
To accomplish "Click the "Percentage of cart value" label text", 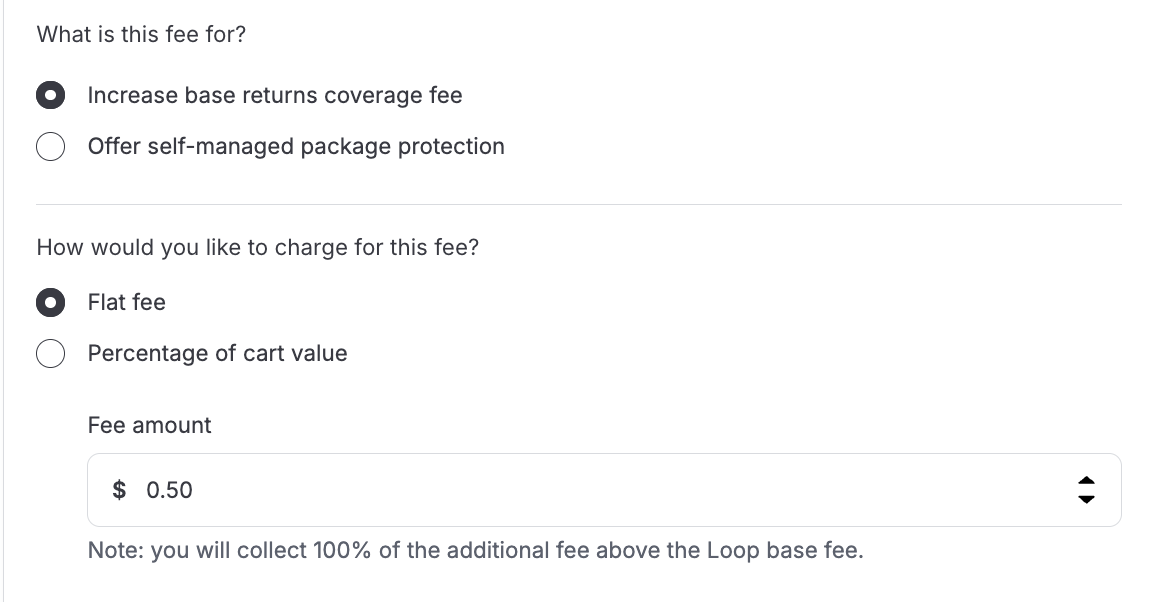I will [218, 354].
